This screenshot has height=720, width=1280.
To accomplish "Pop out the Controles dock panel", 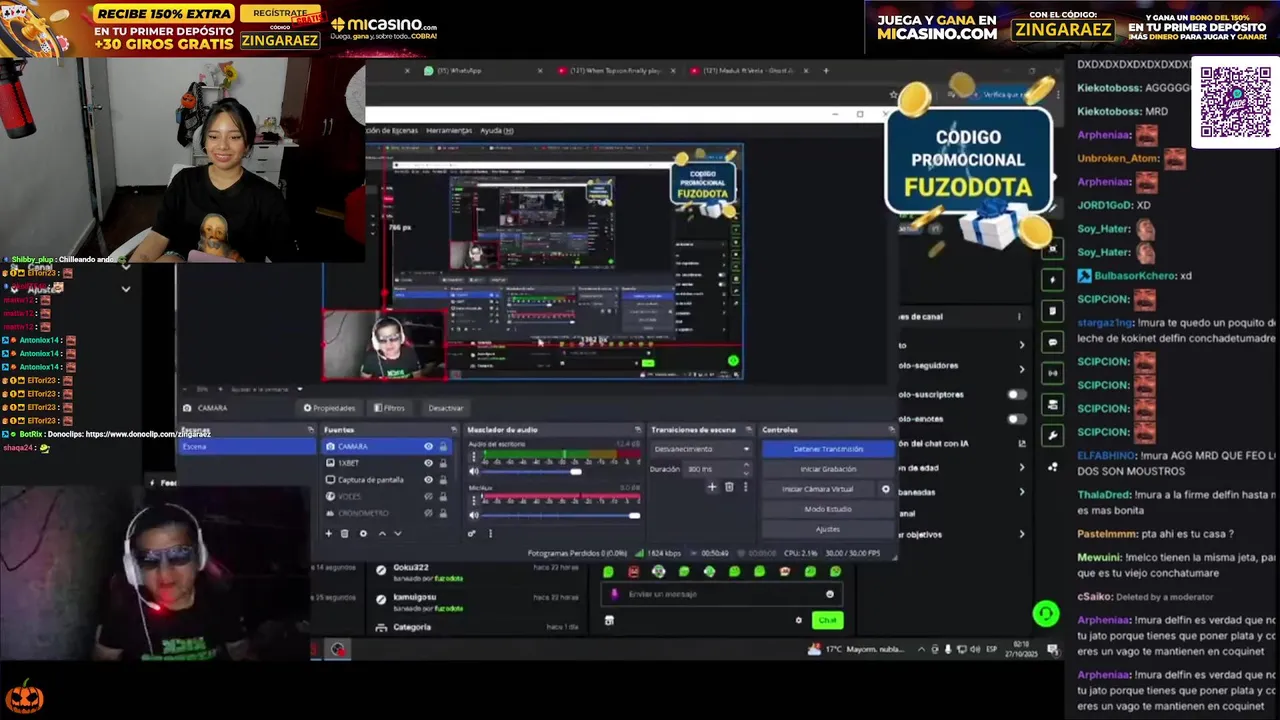I will pos(891,430).
